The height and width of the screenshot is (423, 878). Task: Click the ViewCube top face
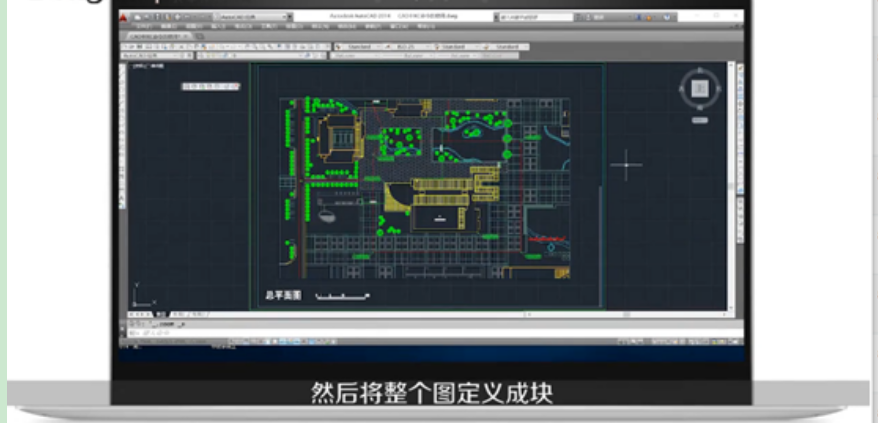coord(699,89)
